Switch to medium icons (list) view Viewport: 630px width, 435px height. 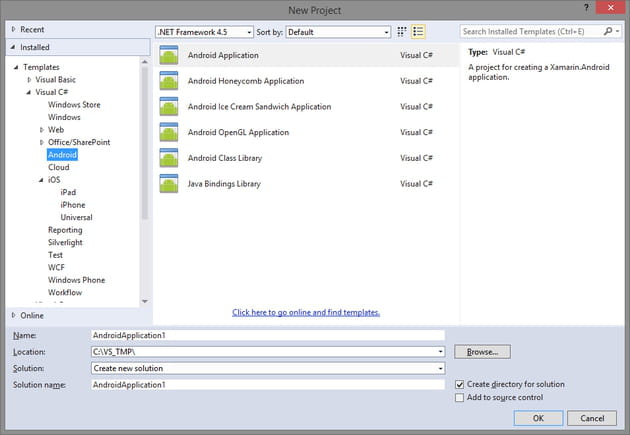[418, 32]
